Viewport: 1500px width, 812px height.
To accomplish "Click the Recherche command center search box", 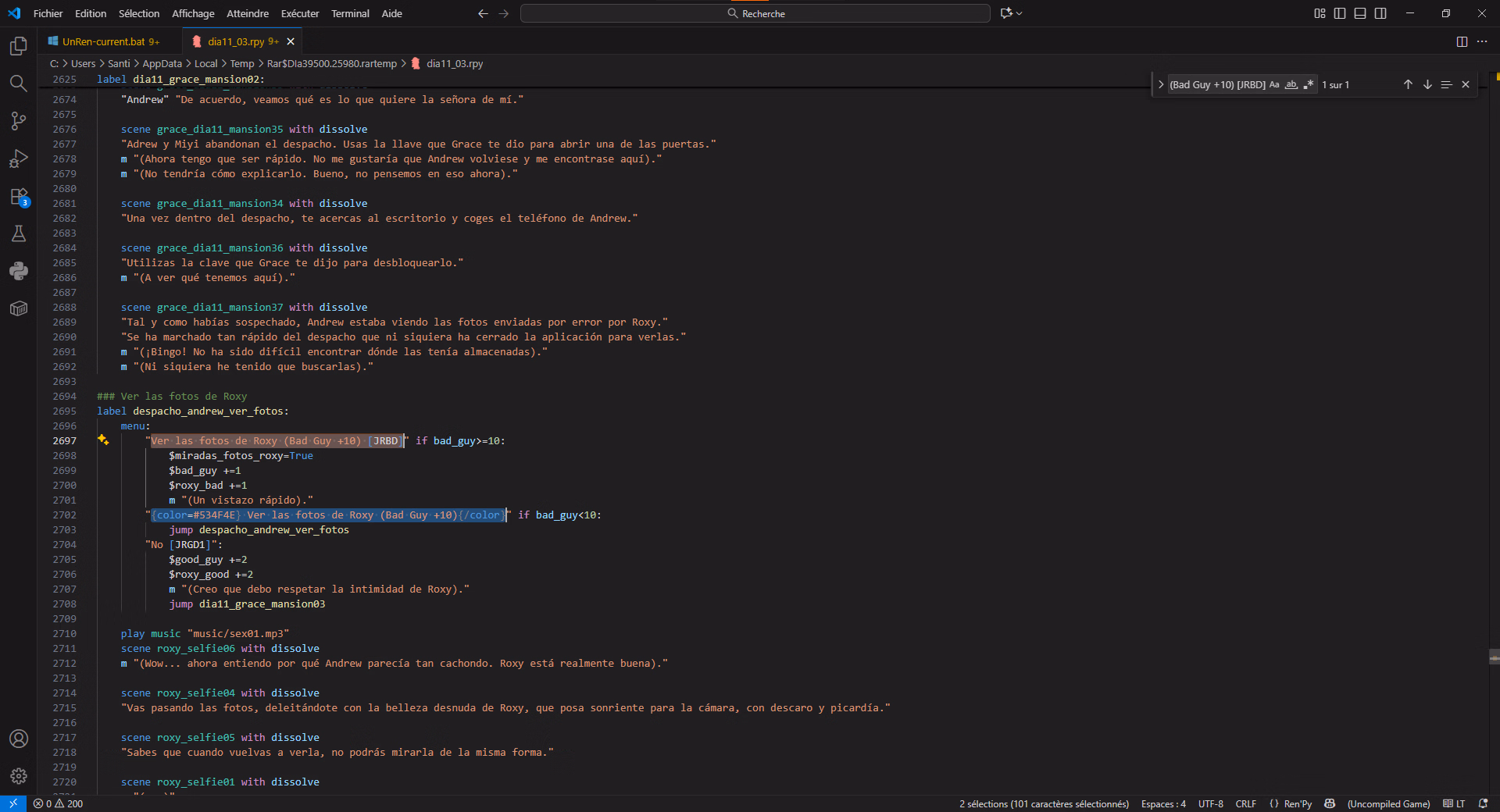I will pyautogui.click(x=755, y=13).
